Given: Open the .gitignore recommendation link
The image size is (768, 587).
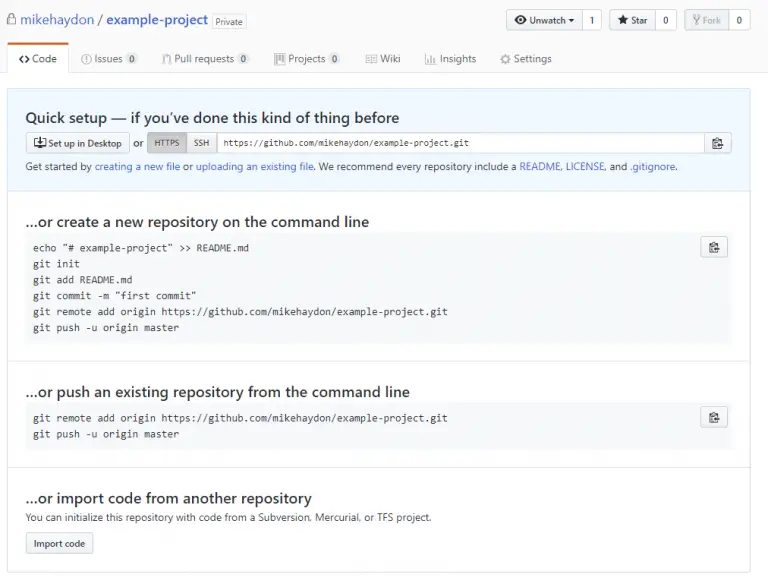Looking at the screenshot, I should point(653,167).
